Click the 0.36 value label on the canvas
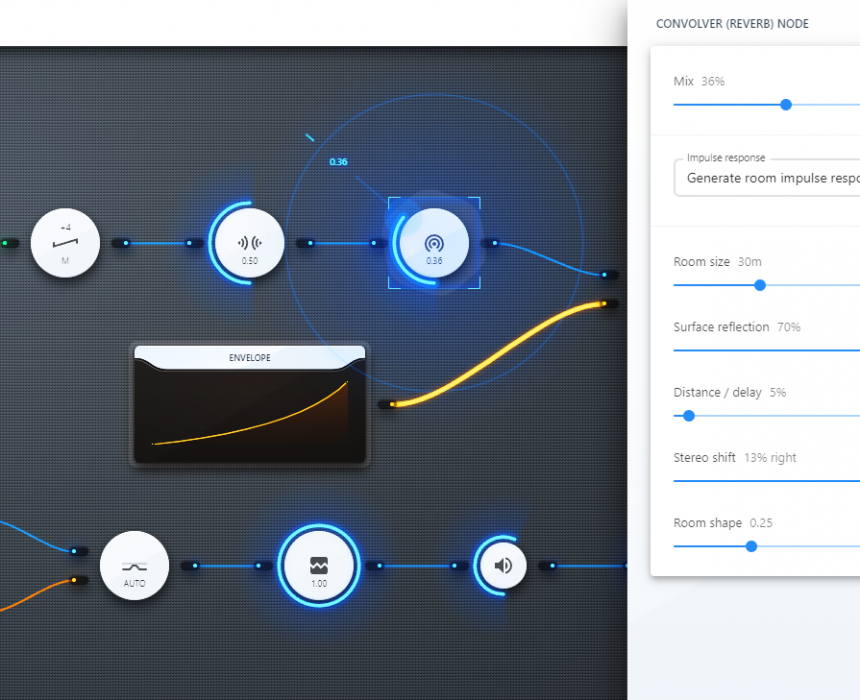Screen dimensions: 860x700 point(337,160)
